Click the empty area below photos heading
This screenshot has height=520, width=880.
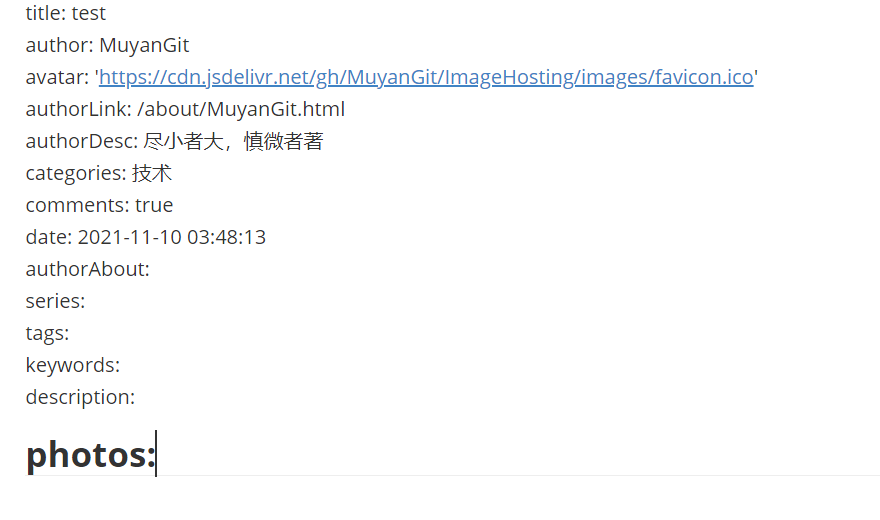[440, 498]
